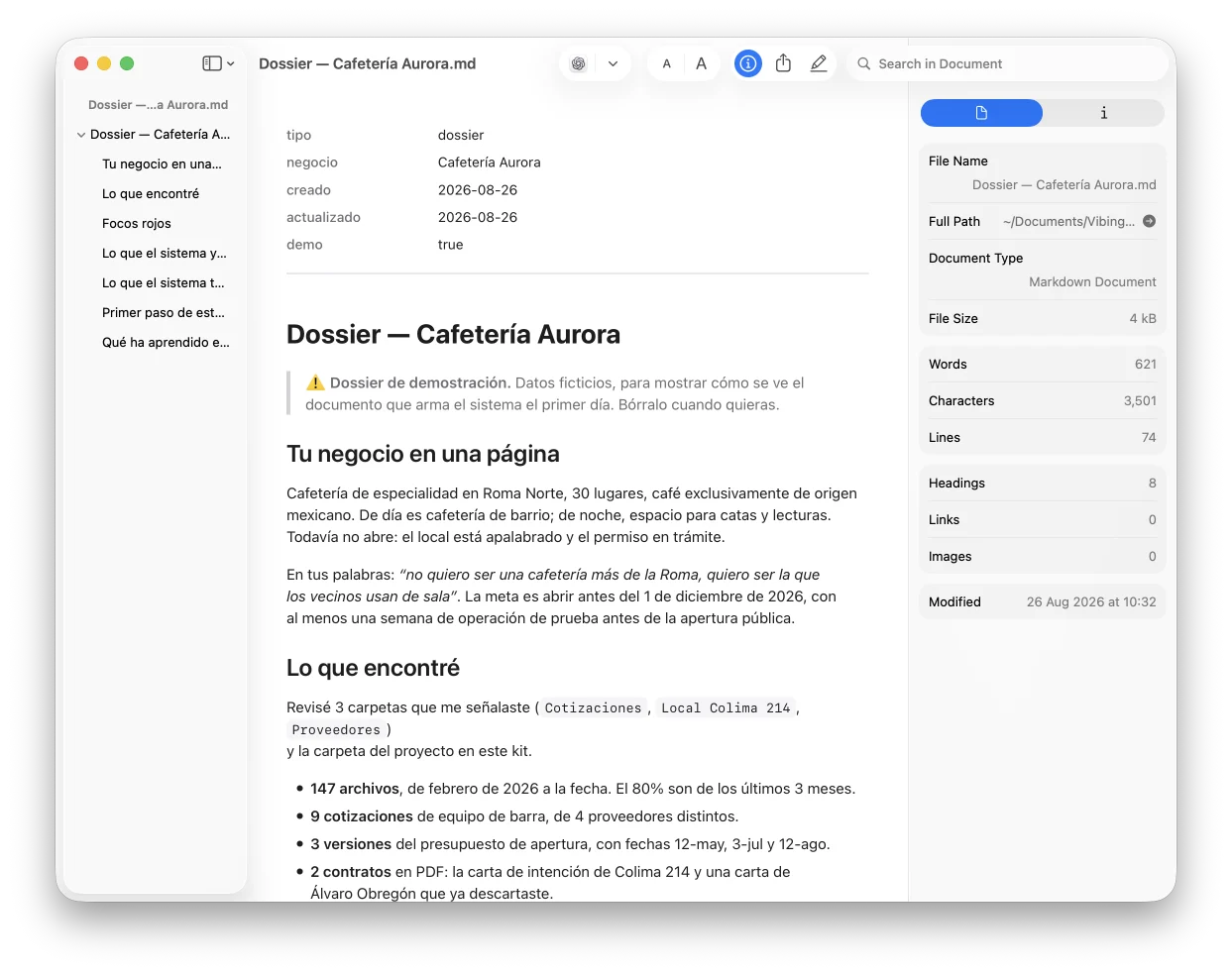Click the 'Tu negocio en una página' heading
This screenshot has width=1232, height=975.
click(423, 454)
